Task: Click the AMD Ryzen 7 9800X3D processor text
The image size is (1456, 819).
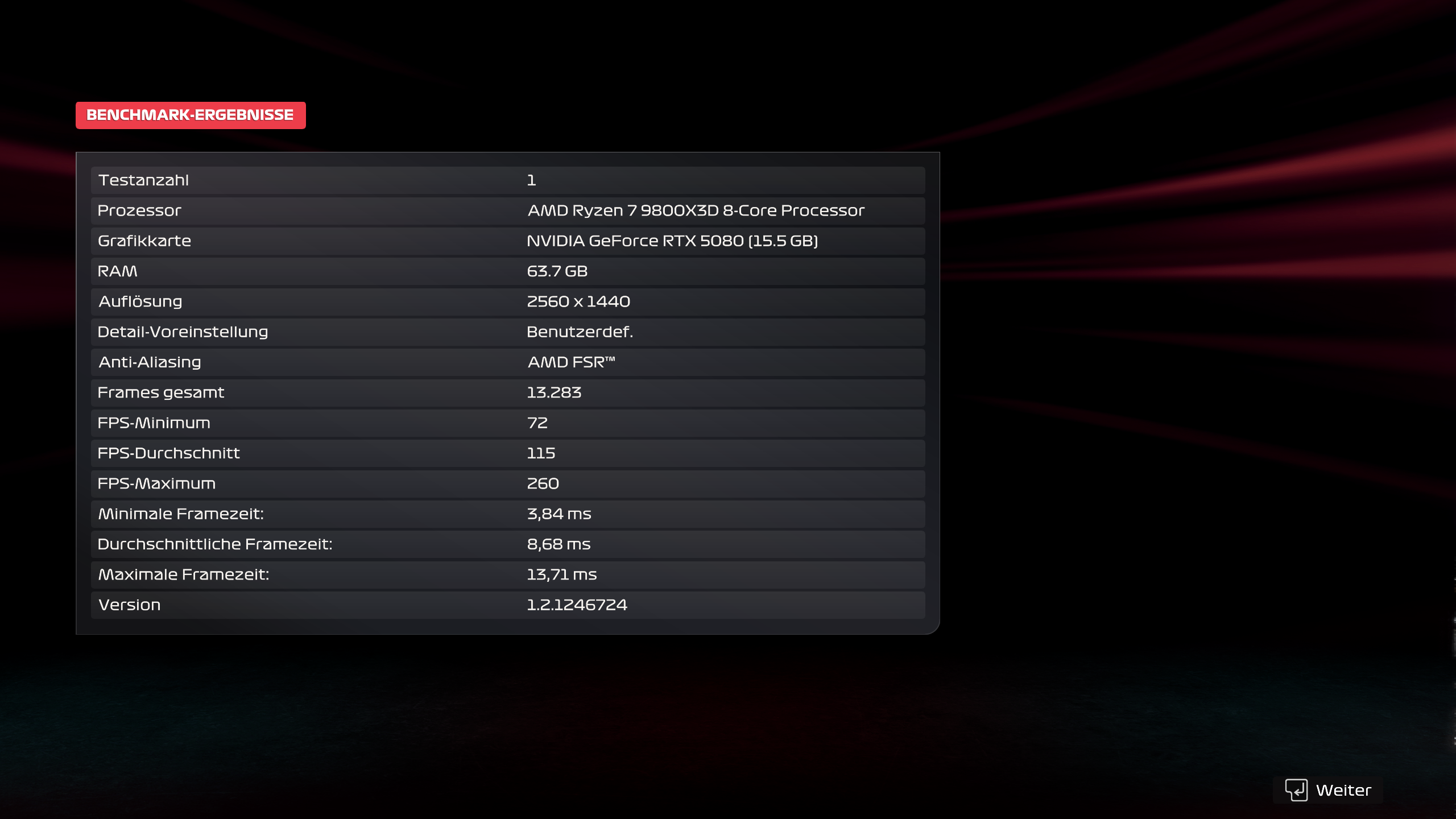Action: tap(696, 210)
